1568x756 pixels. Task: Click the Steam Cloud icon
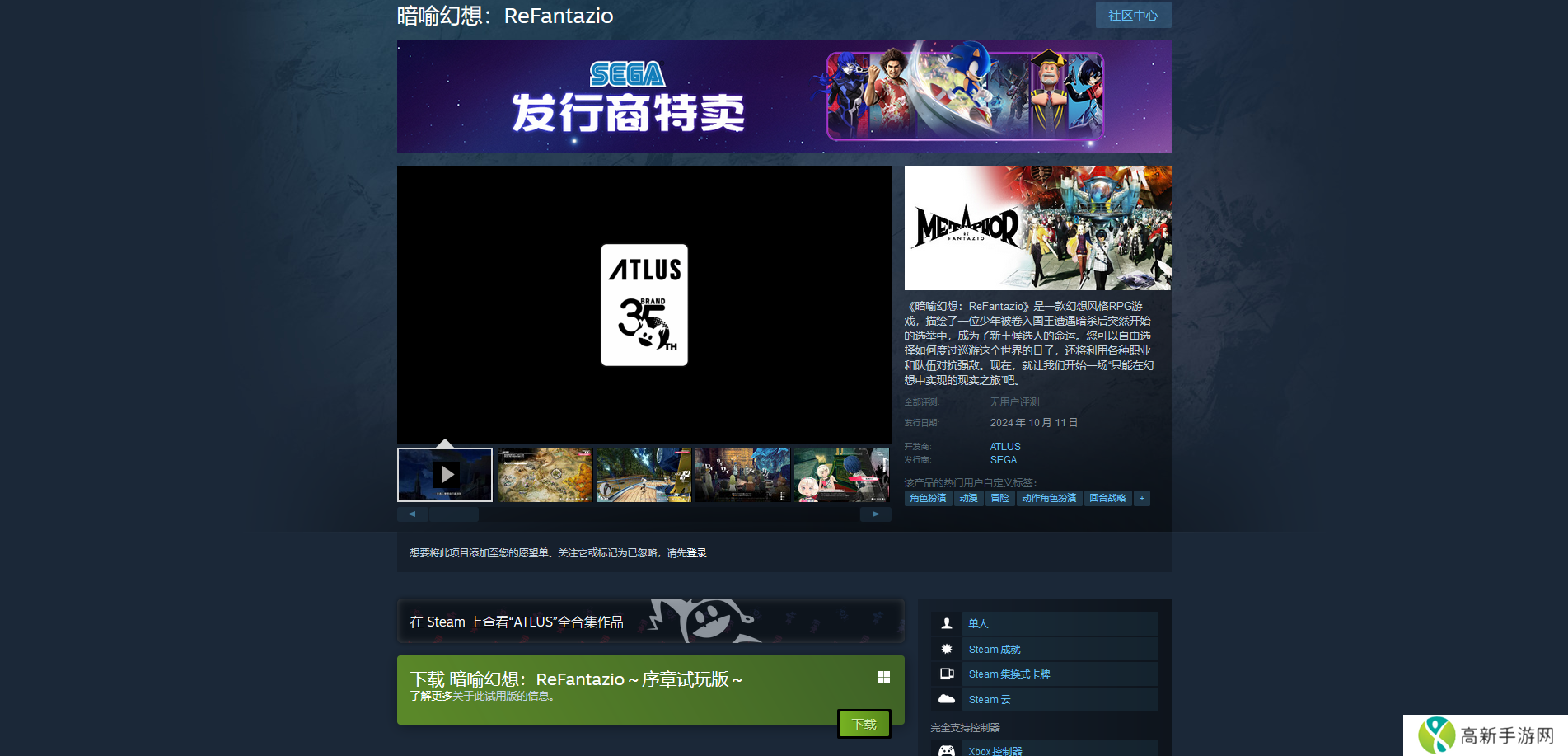(x=947, y=699)
